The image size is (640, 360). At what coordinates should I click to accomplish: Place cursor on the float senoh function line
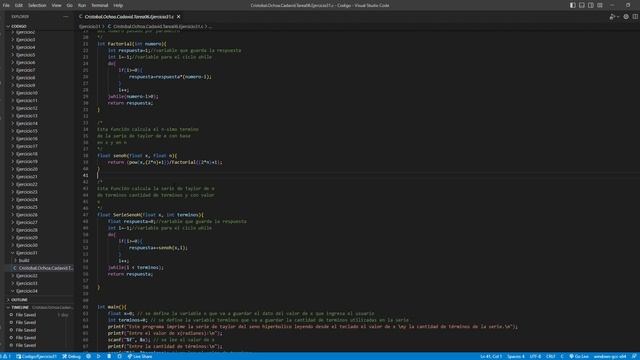tap(137, 156)
